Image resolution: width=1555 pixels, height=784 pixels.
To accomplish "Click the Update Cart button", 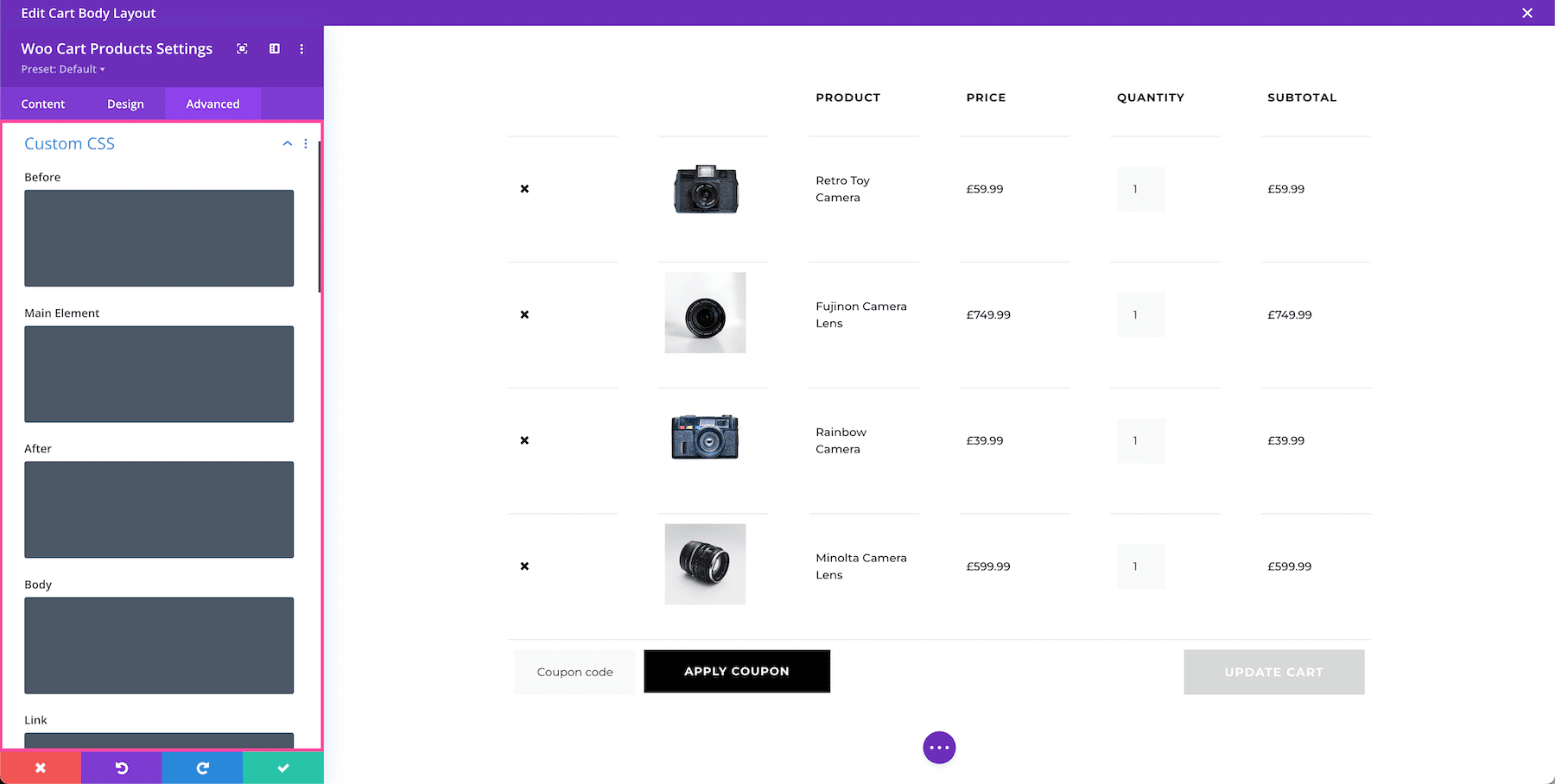I will [1273, 672].
